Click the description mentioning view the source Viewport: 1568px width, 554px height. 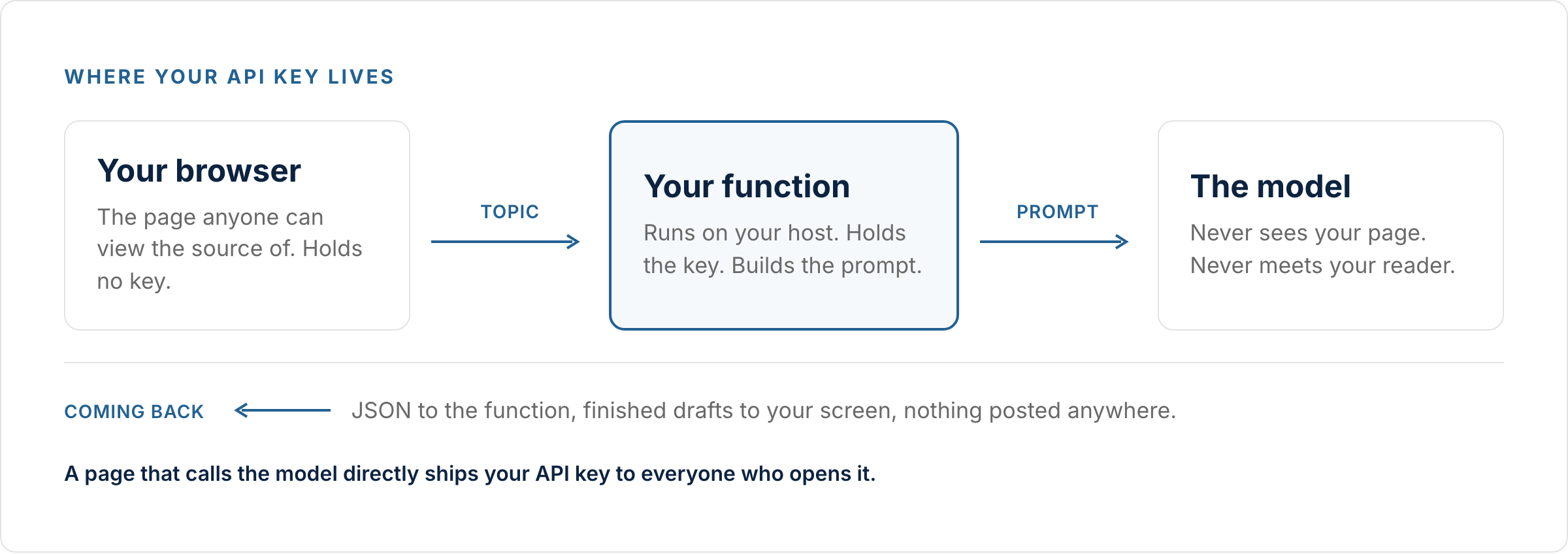229,249
